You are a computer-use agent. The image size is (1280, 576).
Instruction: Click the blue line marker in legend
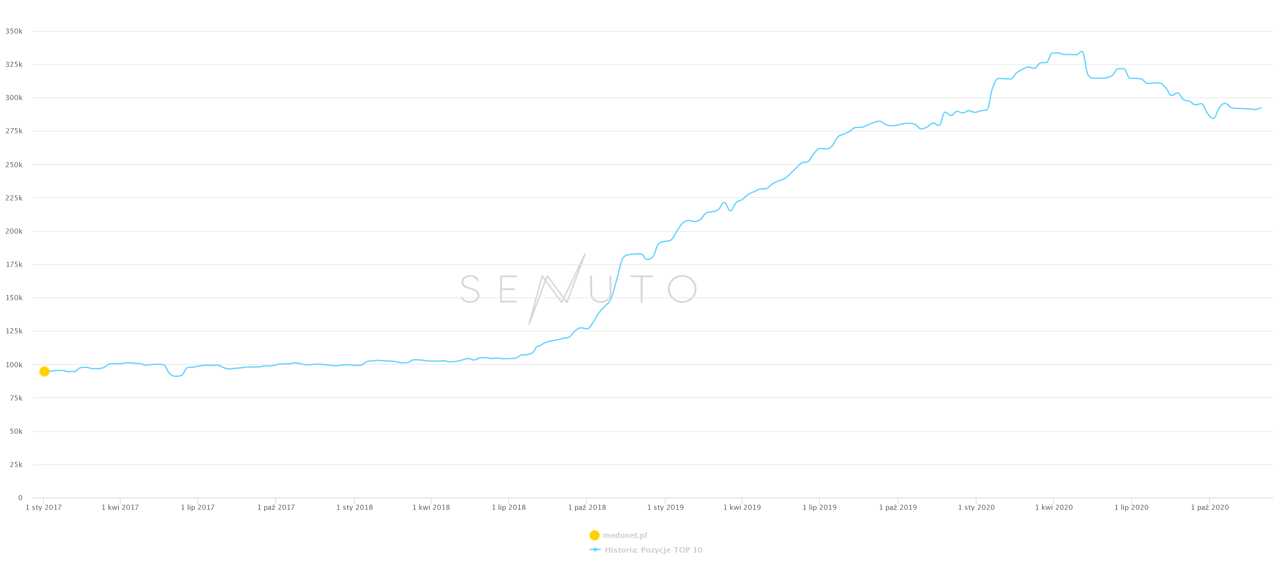[595, 550]
